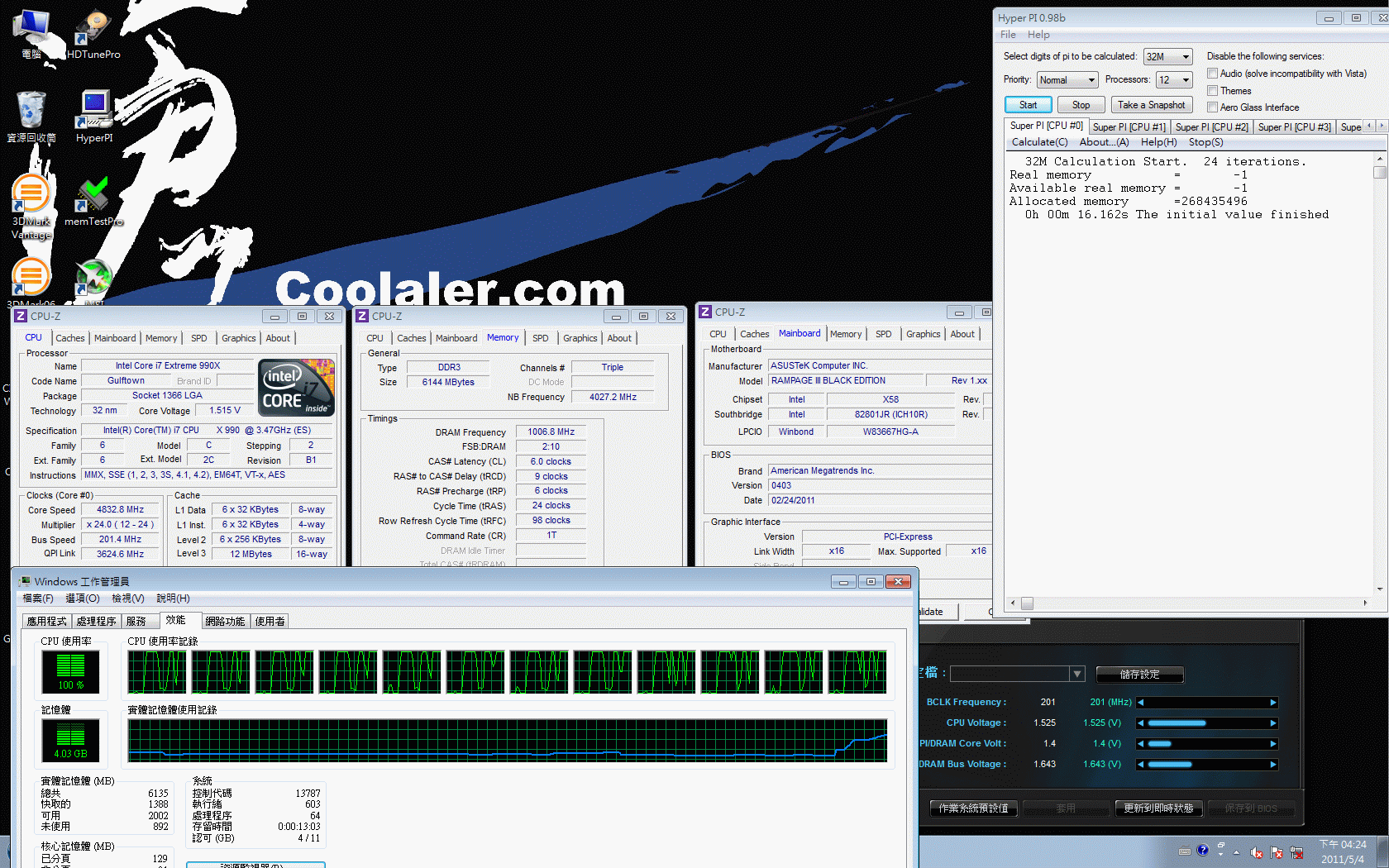Increase DRAM Bus Voltage with the right arrow
The width and height of the screenshot is (1389, 868).
pos(1273,765)
